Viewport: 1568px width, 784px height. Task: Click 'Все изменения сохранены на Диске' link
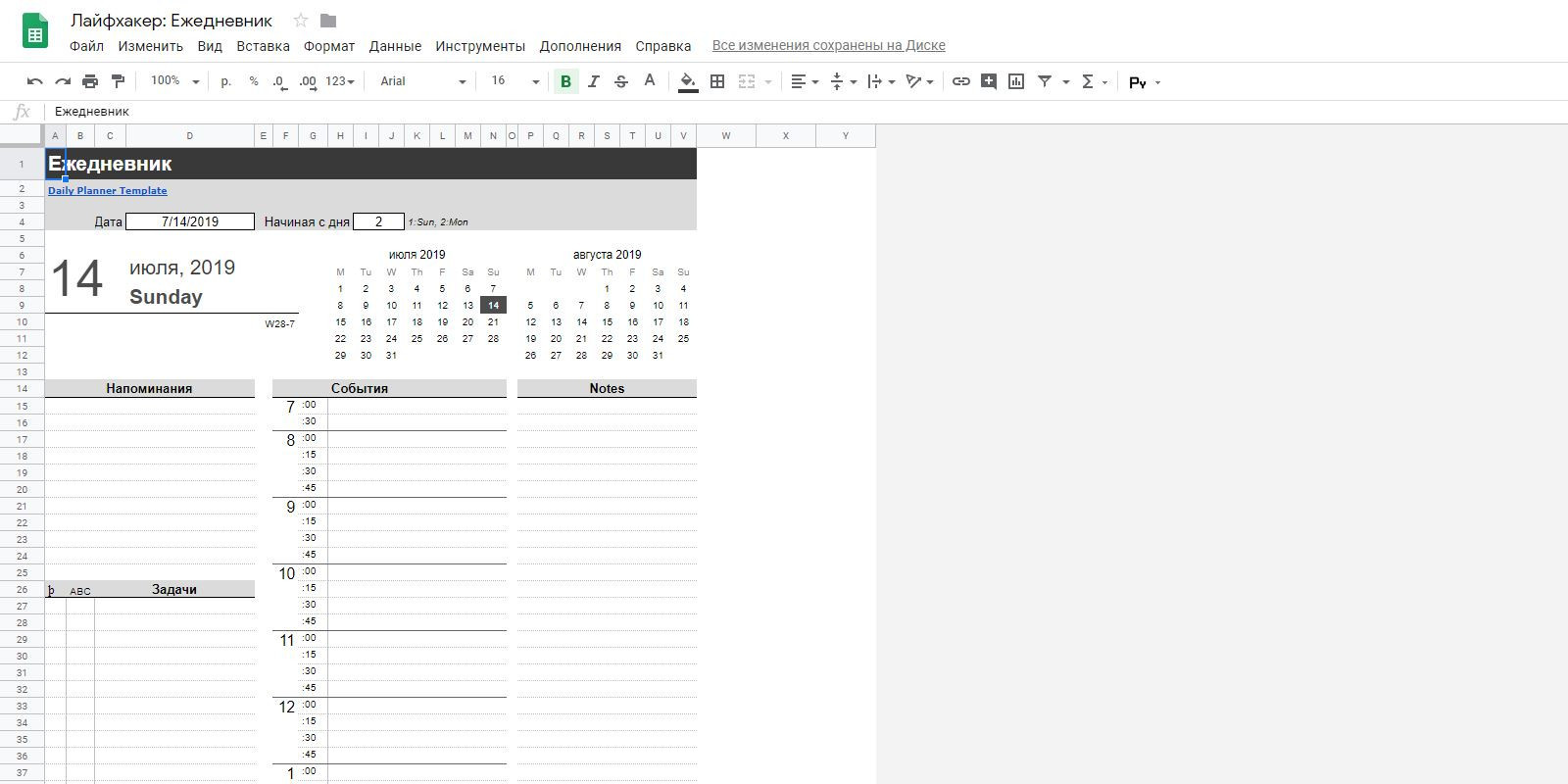828,45
